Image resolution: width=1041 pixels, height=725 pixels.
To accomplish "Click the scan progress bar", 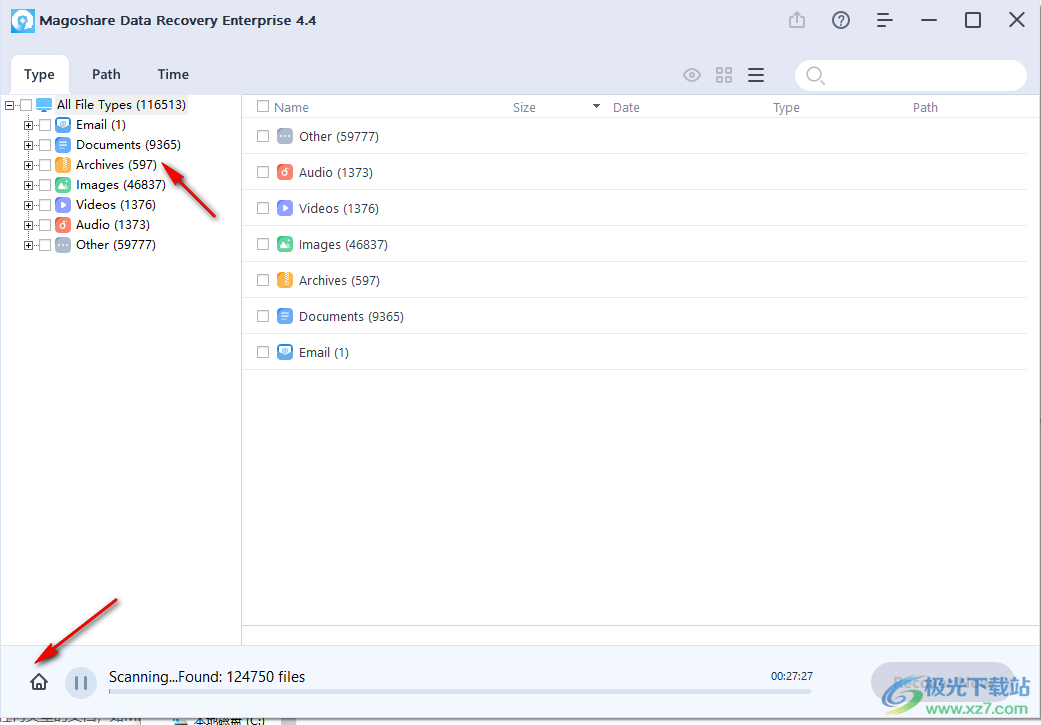I will 460,691.
